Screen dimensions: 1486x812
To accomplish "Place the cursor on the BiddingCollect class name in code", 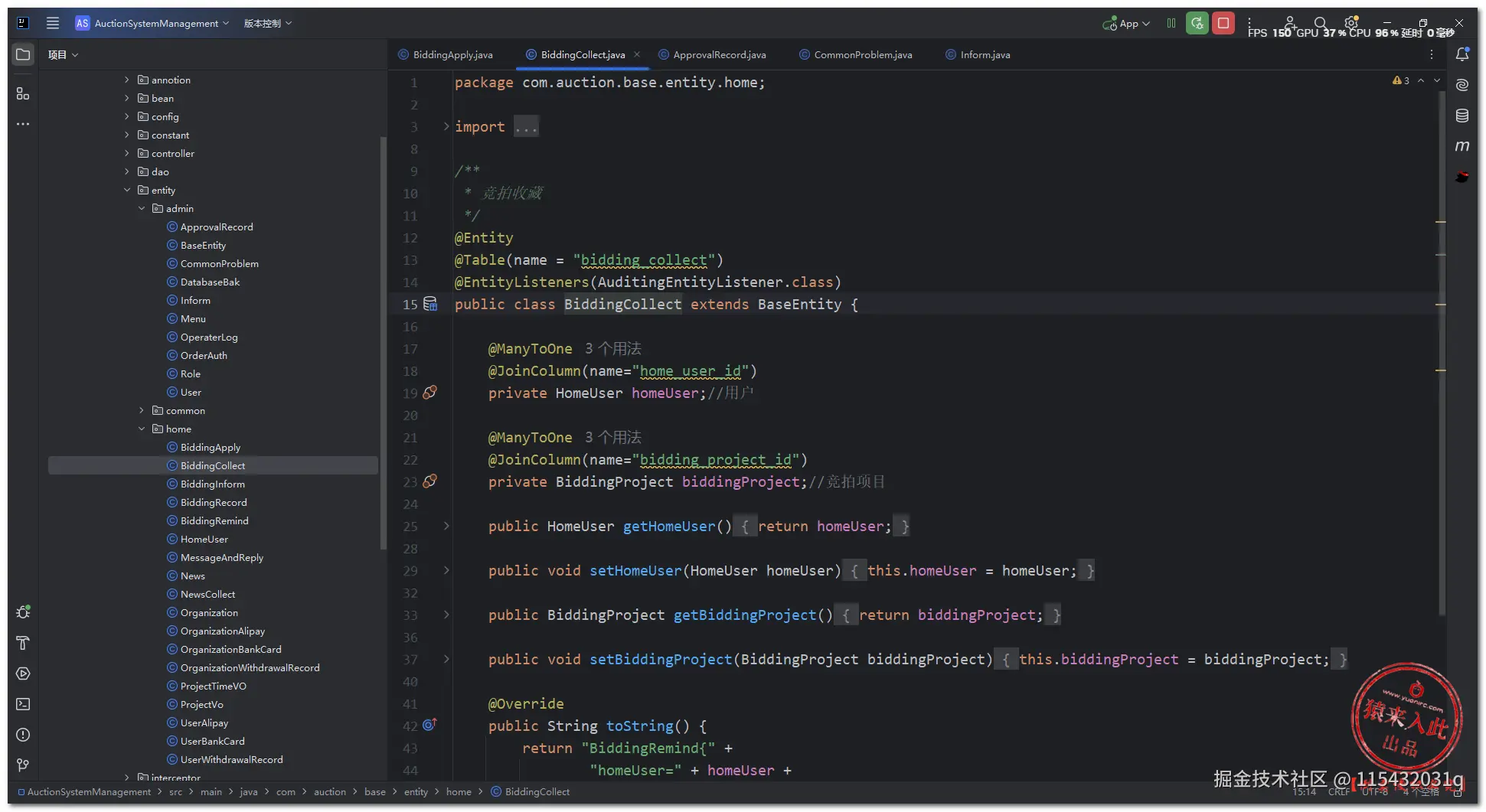I will click(x=622, y=304).
